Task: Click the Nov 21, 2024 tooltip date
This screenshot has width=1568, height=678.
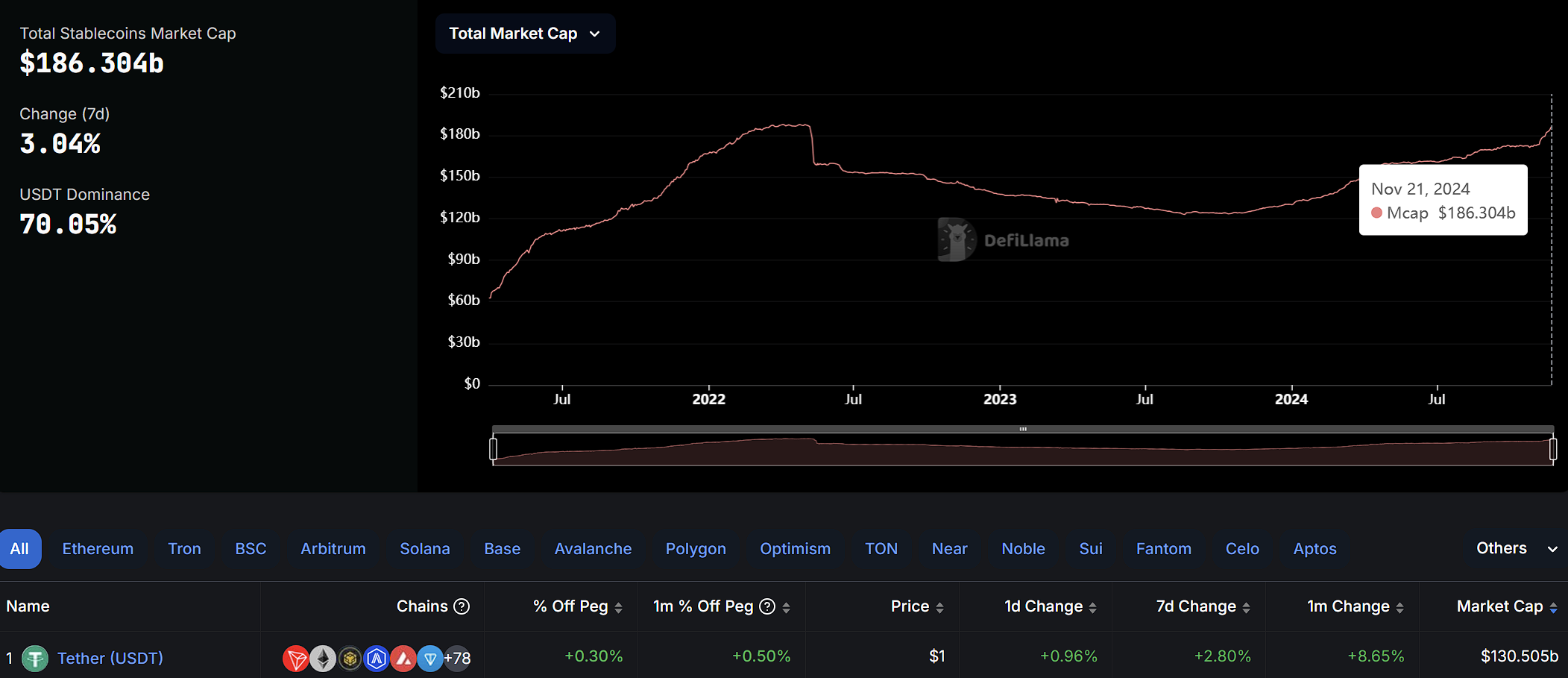Action: click(x=1420, y=189)
